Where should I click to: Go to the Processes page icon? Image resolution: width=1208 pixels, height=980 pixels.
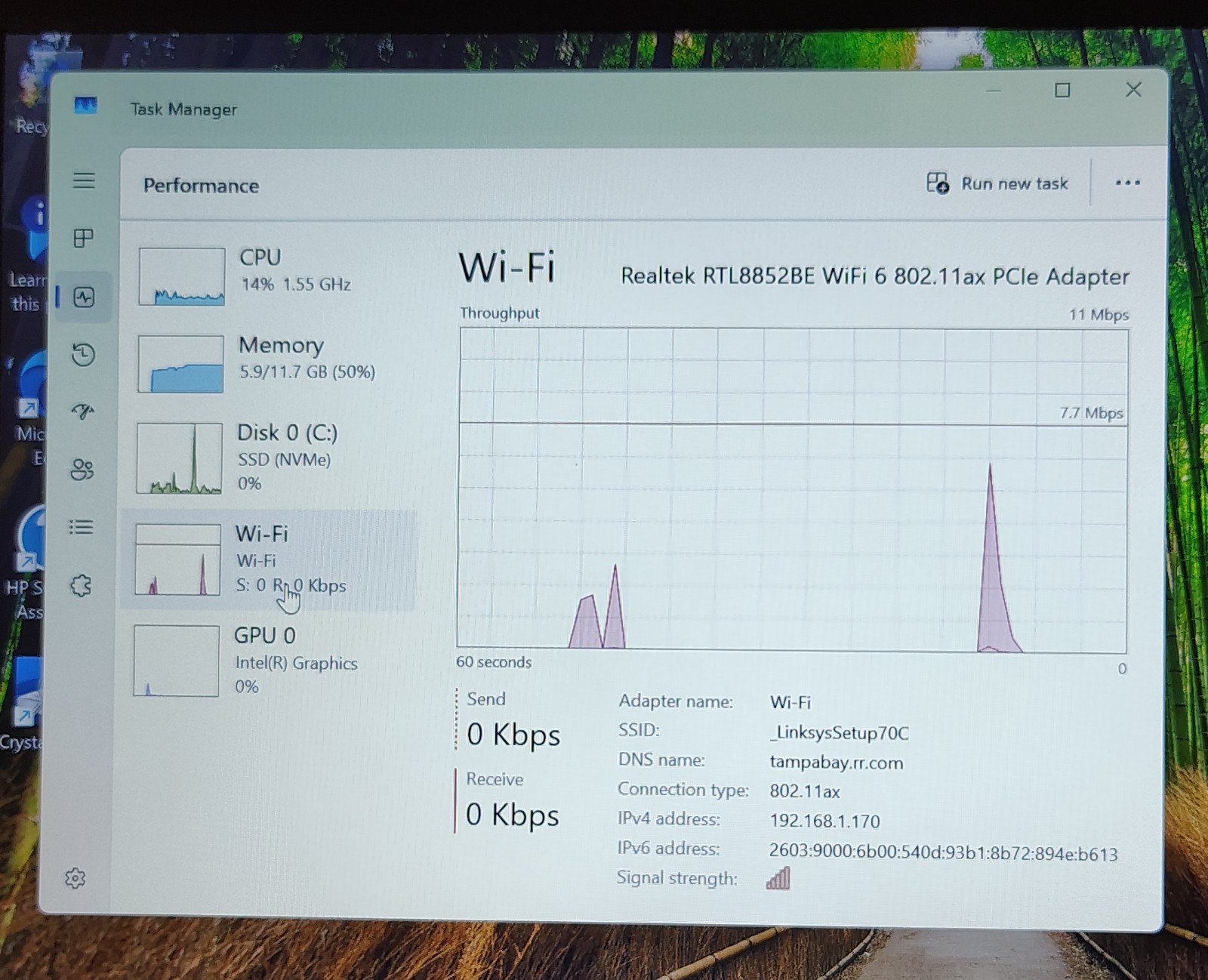coord(83,239)
